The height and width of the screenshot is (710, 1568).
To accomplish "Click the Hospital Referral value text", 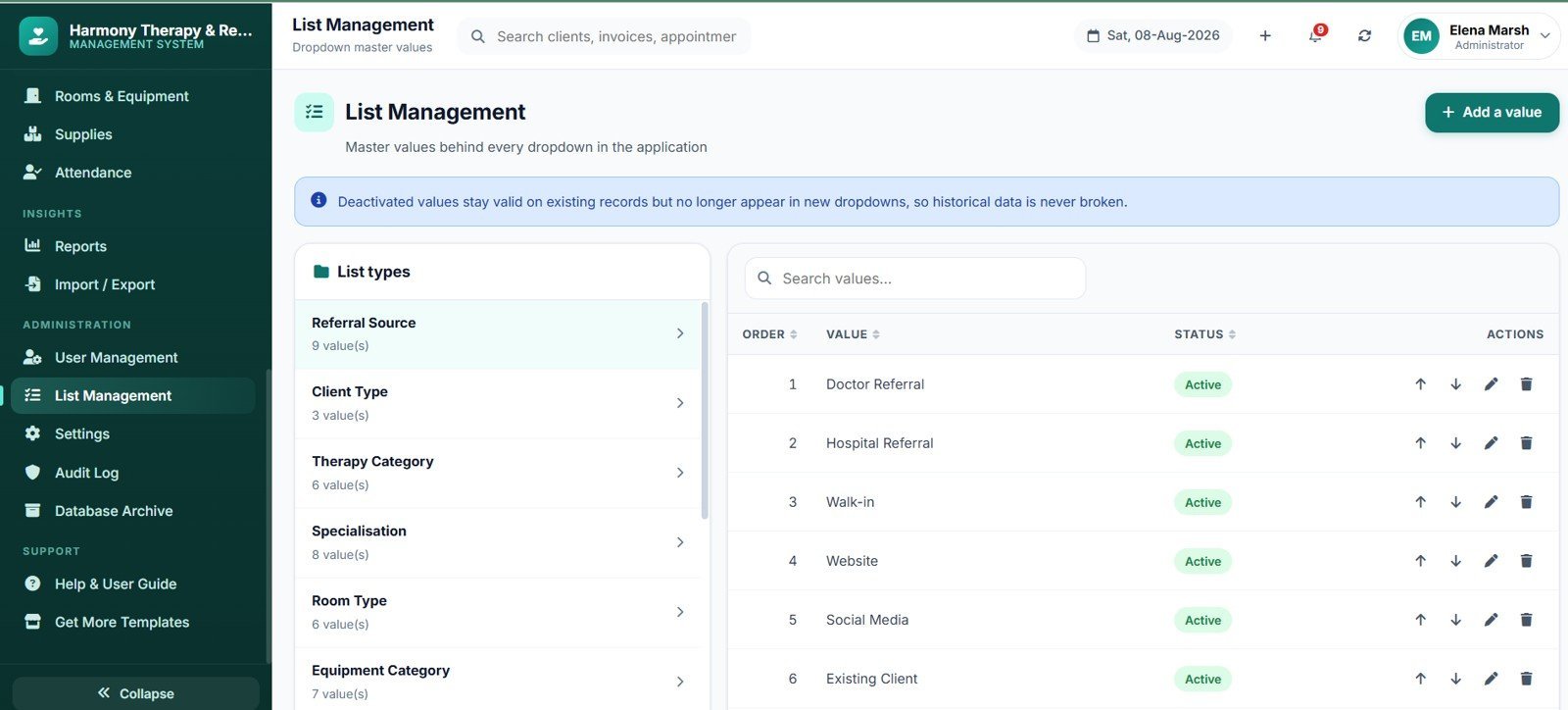I will (879, 443).
